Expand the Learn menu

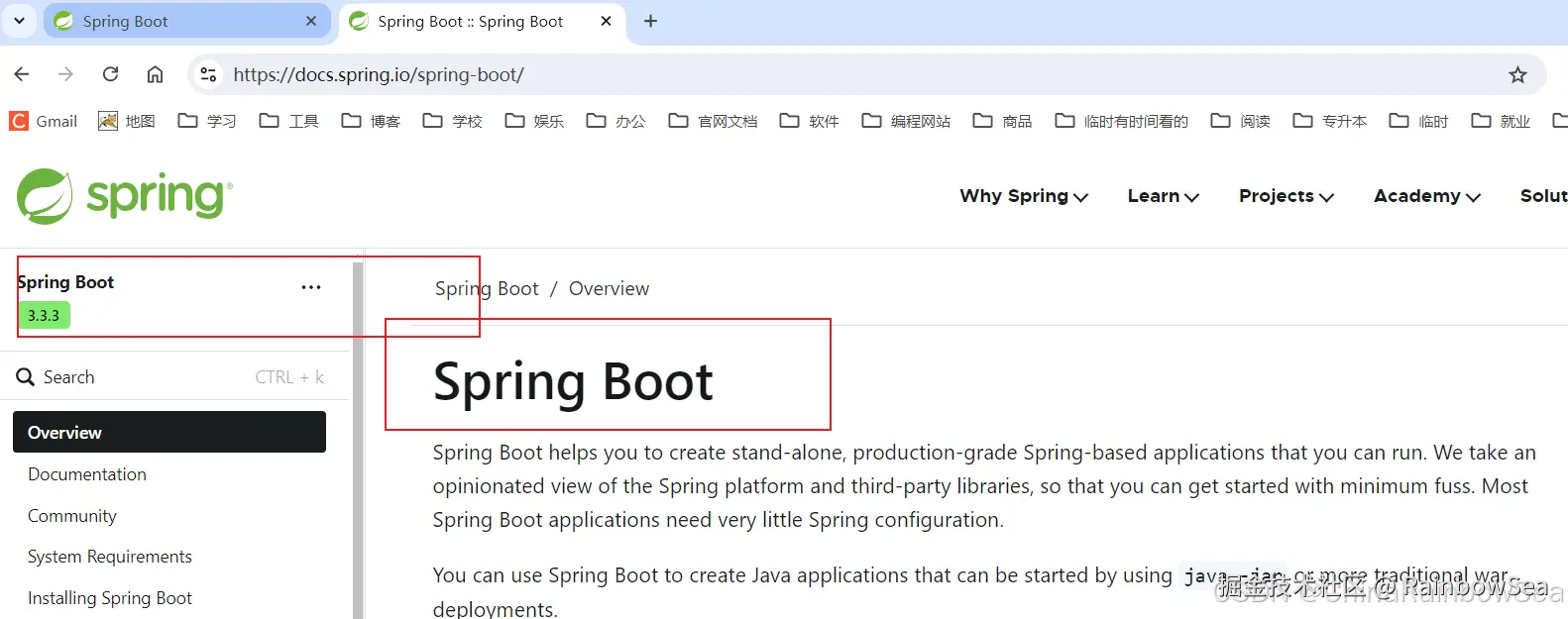1164,196
